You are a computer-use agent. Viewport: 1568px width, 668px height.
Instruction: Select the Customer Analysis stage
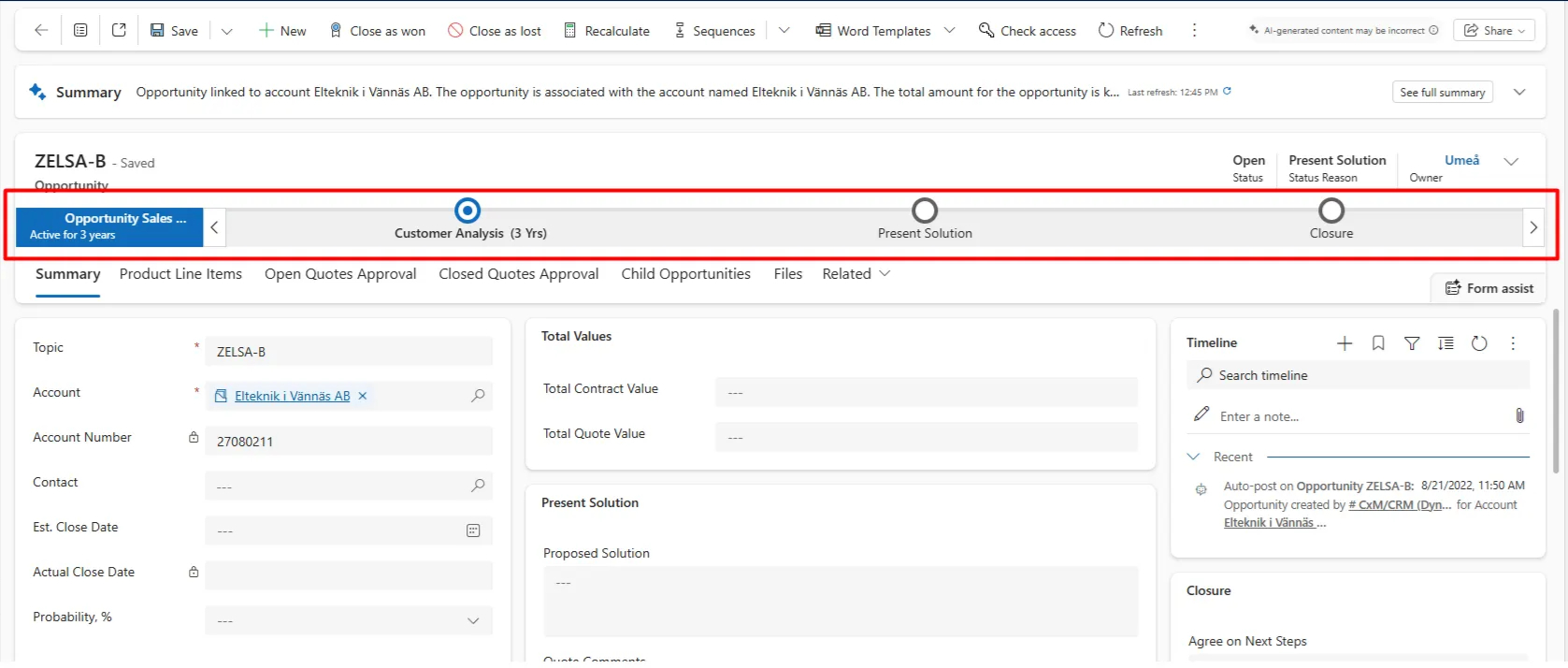click(468, 211)
